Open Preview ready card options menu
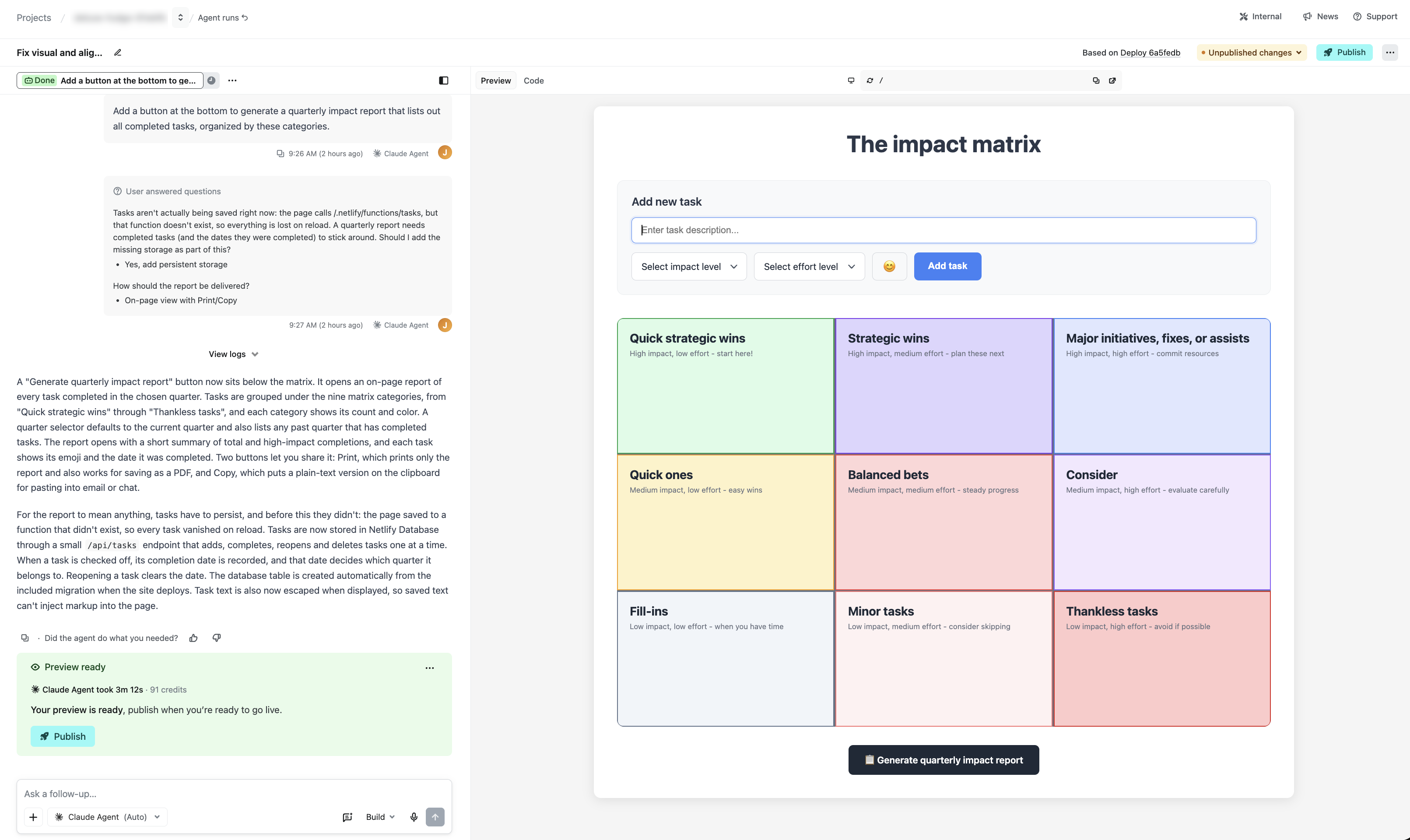The width and height of the screenshot is (1410, 840). tap(430, 668)
